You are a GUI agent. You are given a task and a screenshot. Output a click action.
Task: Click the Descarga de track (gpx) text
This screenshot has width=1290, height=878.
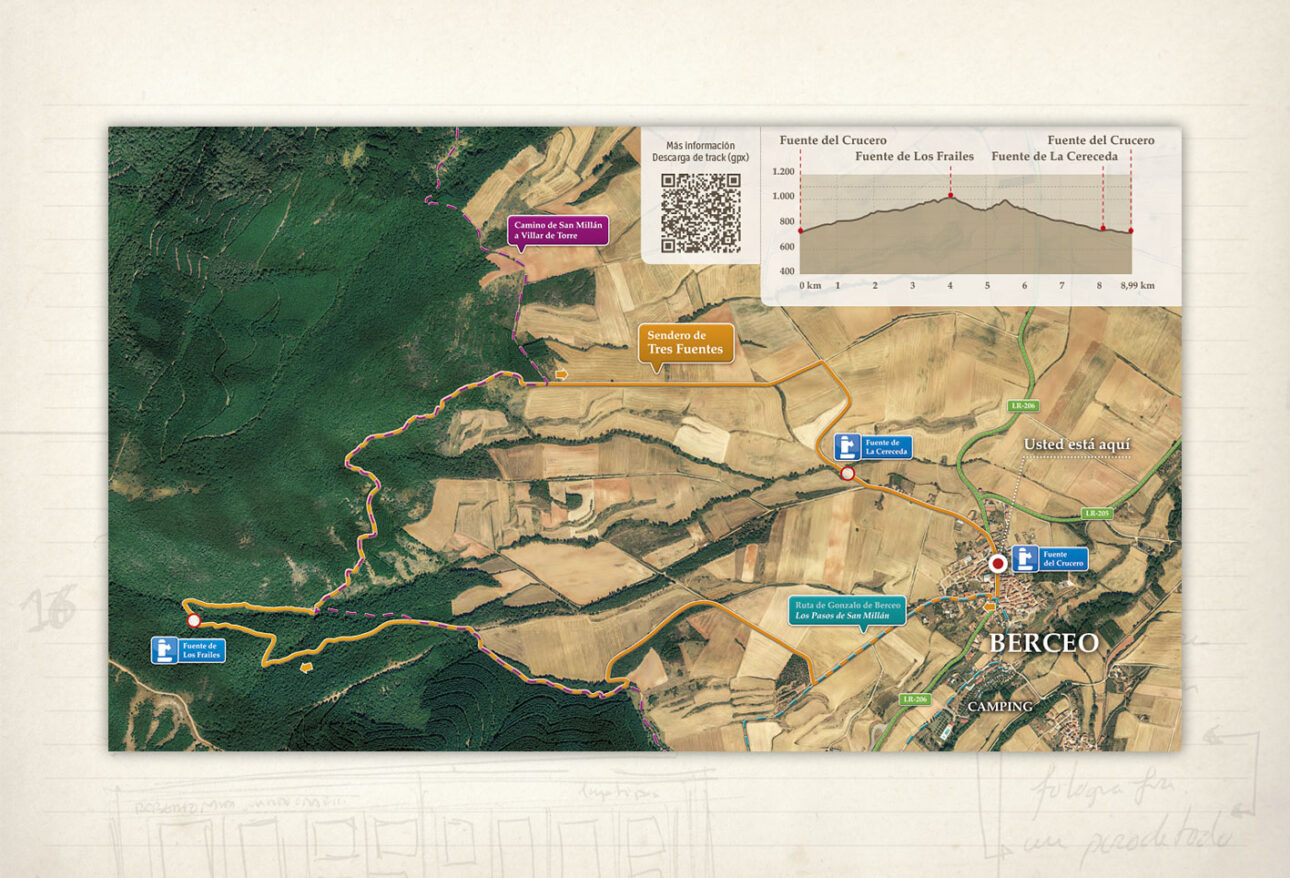[x=700, y=158]
